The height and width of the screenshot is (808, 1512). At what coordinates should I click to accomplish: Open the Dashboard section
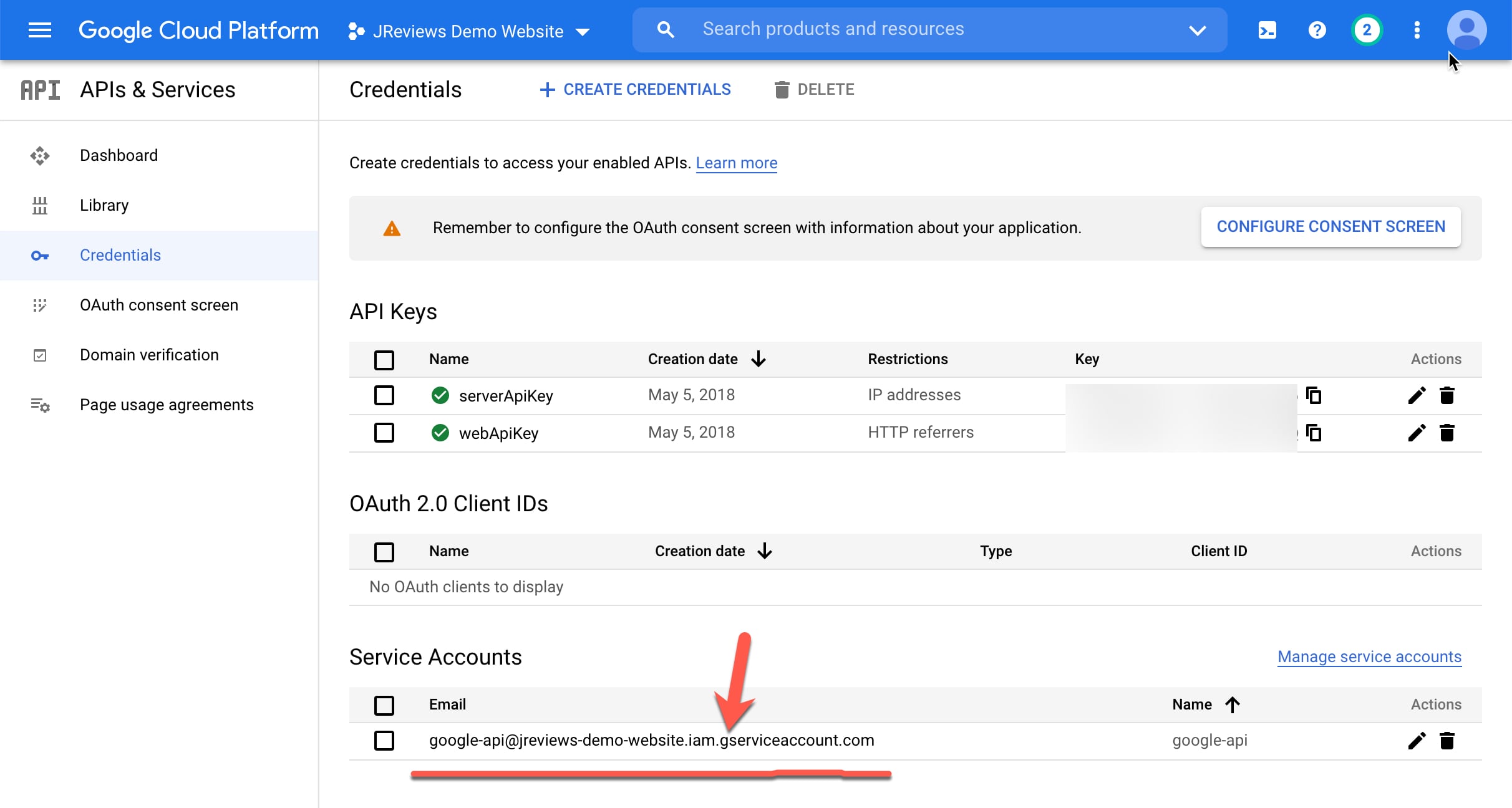tap(118, 155)
